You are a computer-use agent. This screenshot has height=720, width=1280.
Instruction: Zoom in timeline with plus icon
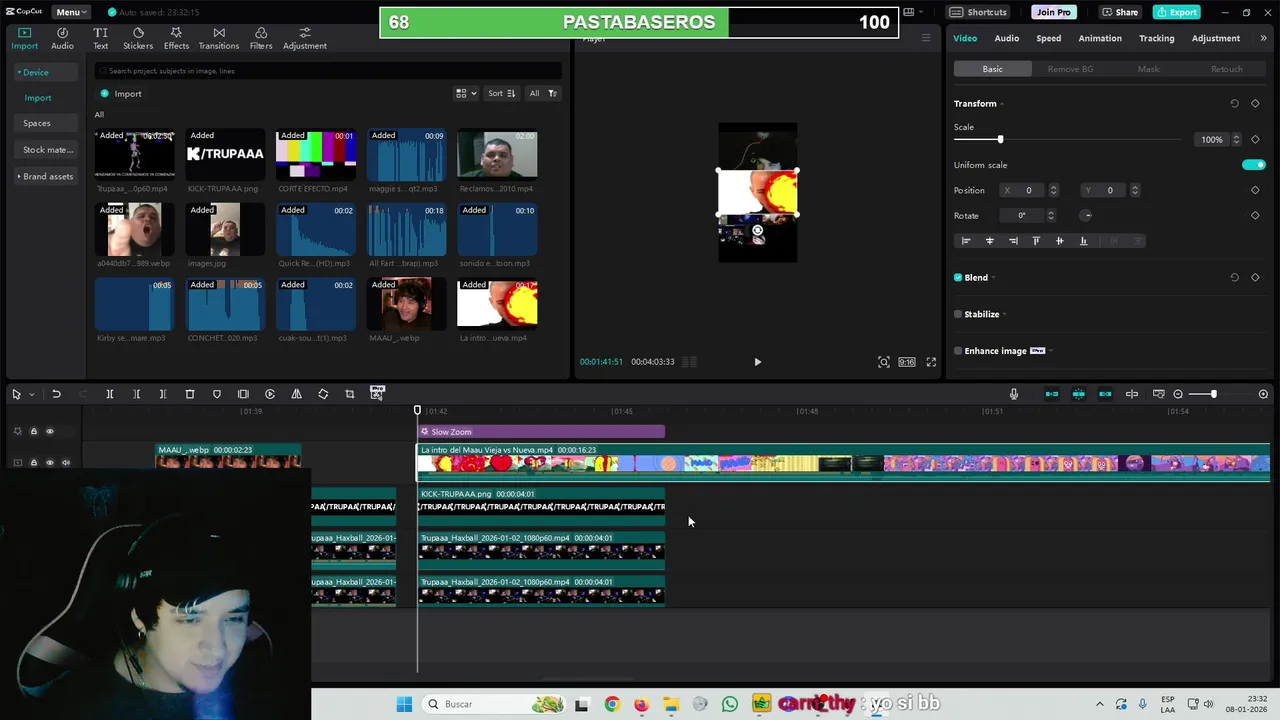(1263, 394)
